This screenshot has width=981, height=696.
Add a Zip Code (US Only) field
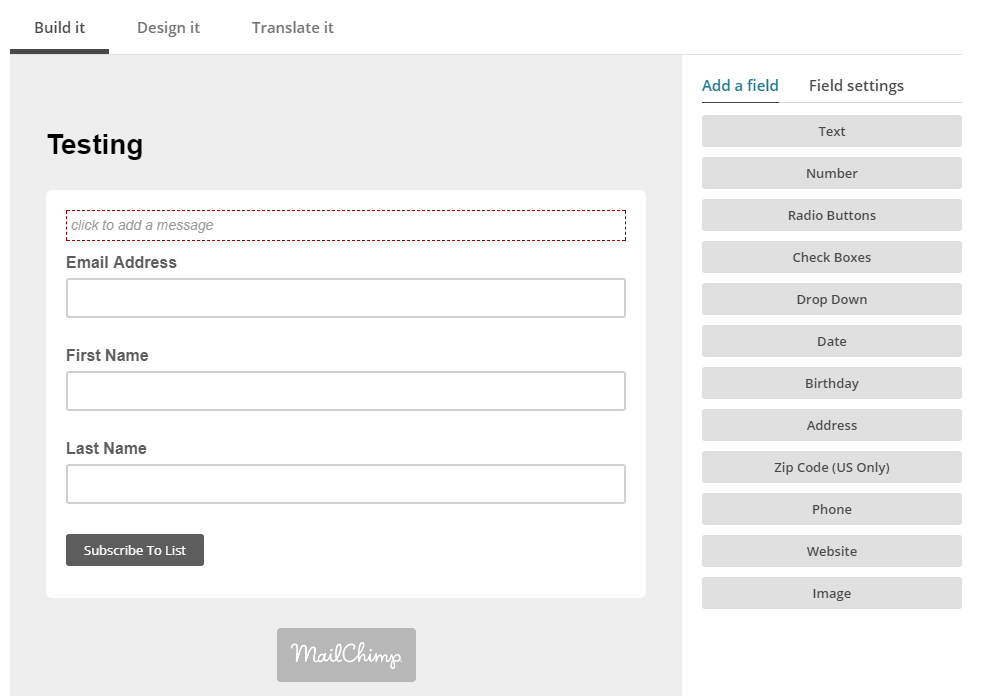click(831, 466)
